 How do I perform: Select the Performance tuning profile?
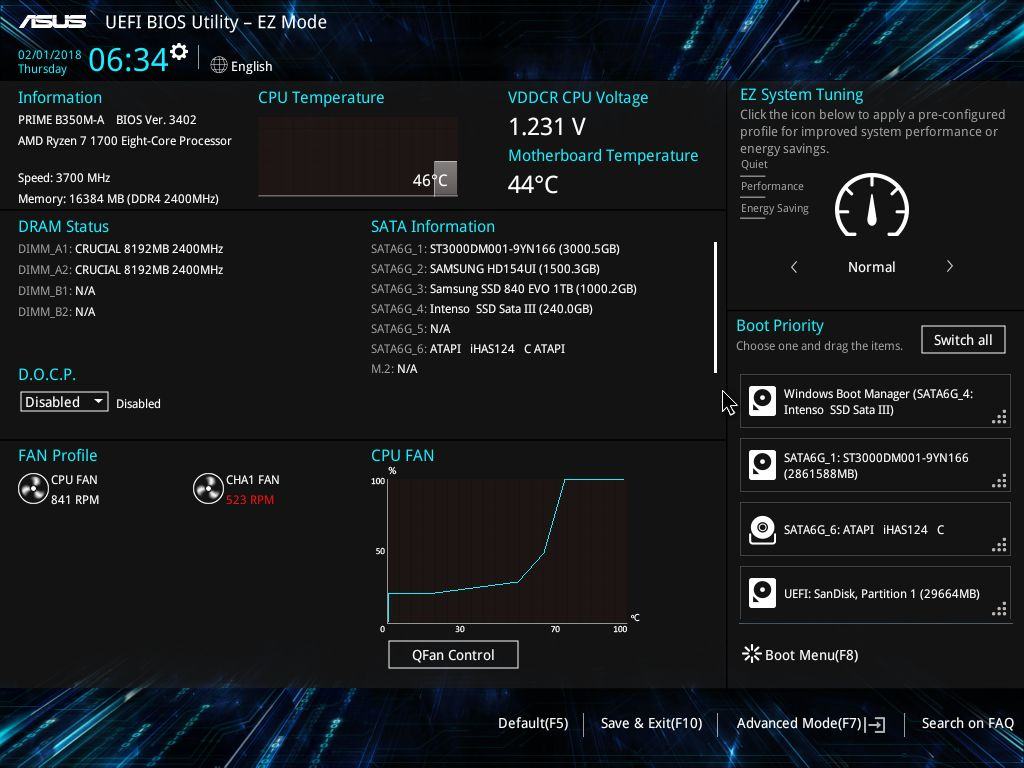coord(772,186)
